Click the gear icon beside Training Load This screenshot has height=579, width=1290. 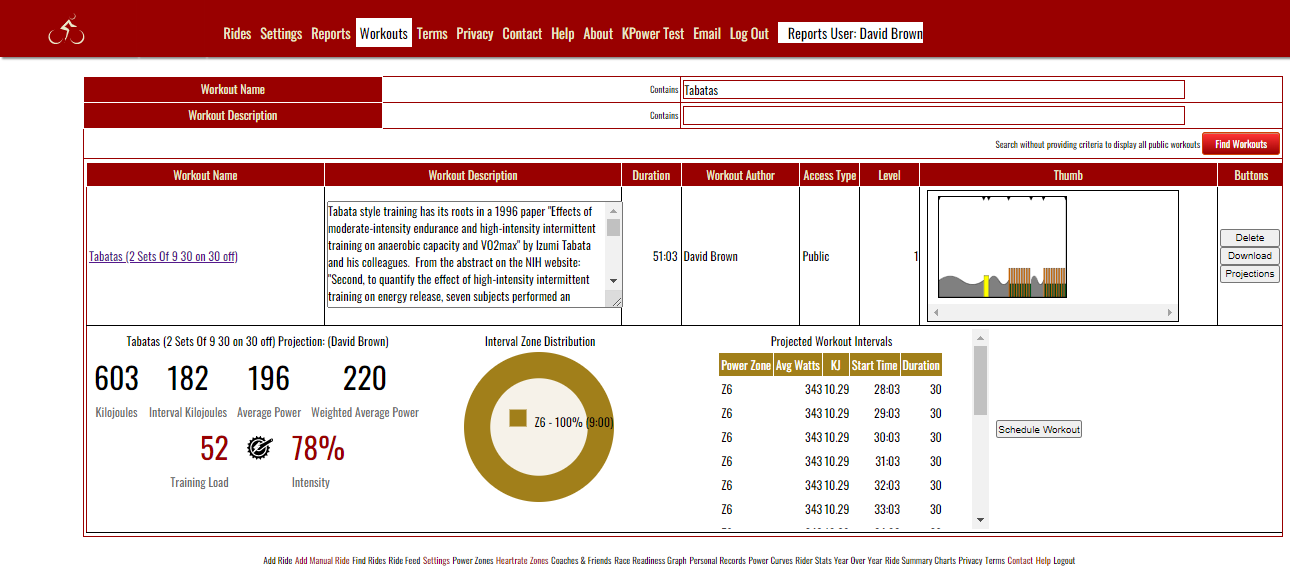[260, 447]
